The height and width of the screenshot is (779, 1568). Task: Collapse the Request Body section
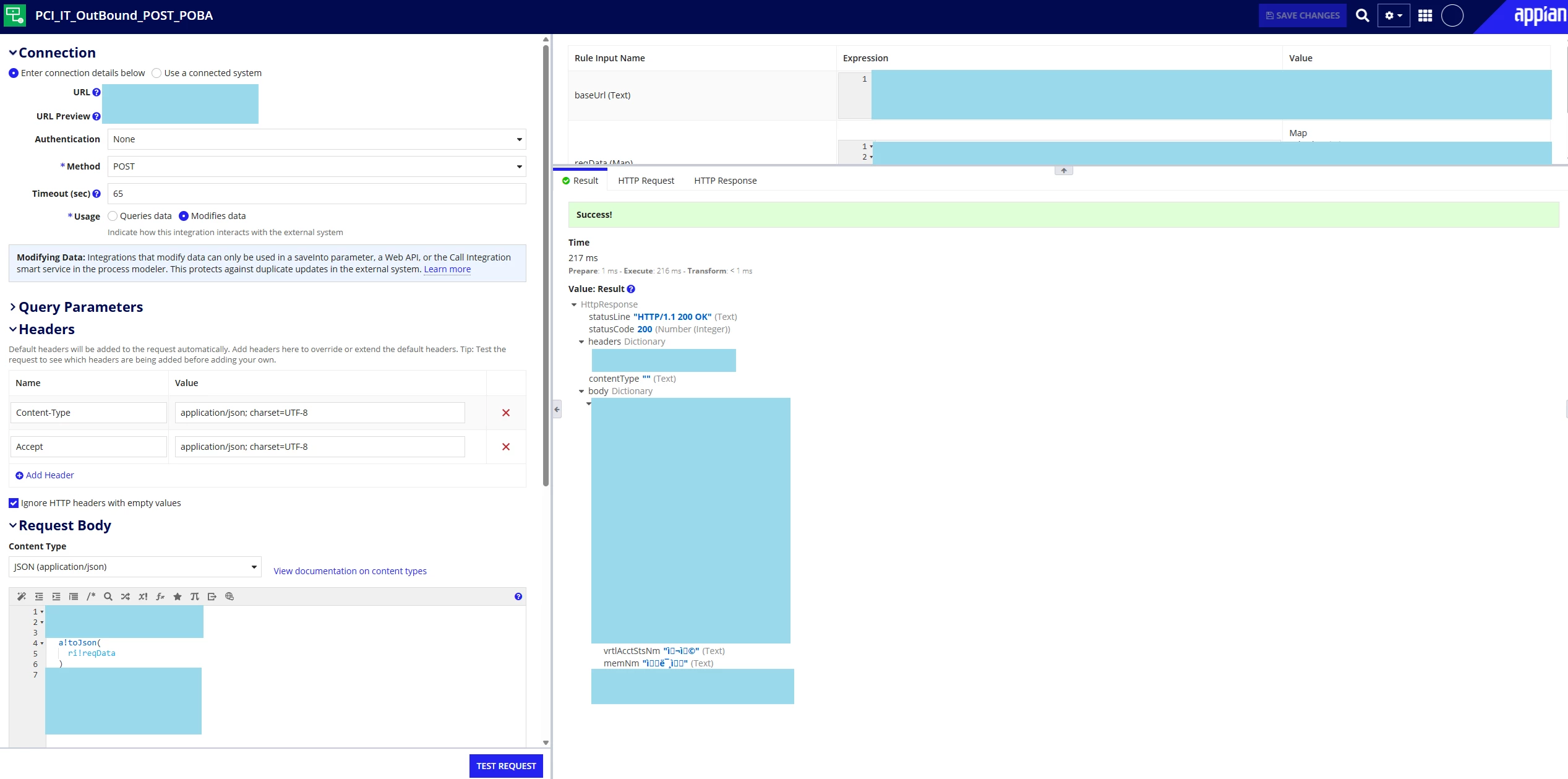12,525
